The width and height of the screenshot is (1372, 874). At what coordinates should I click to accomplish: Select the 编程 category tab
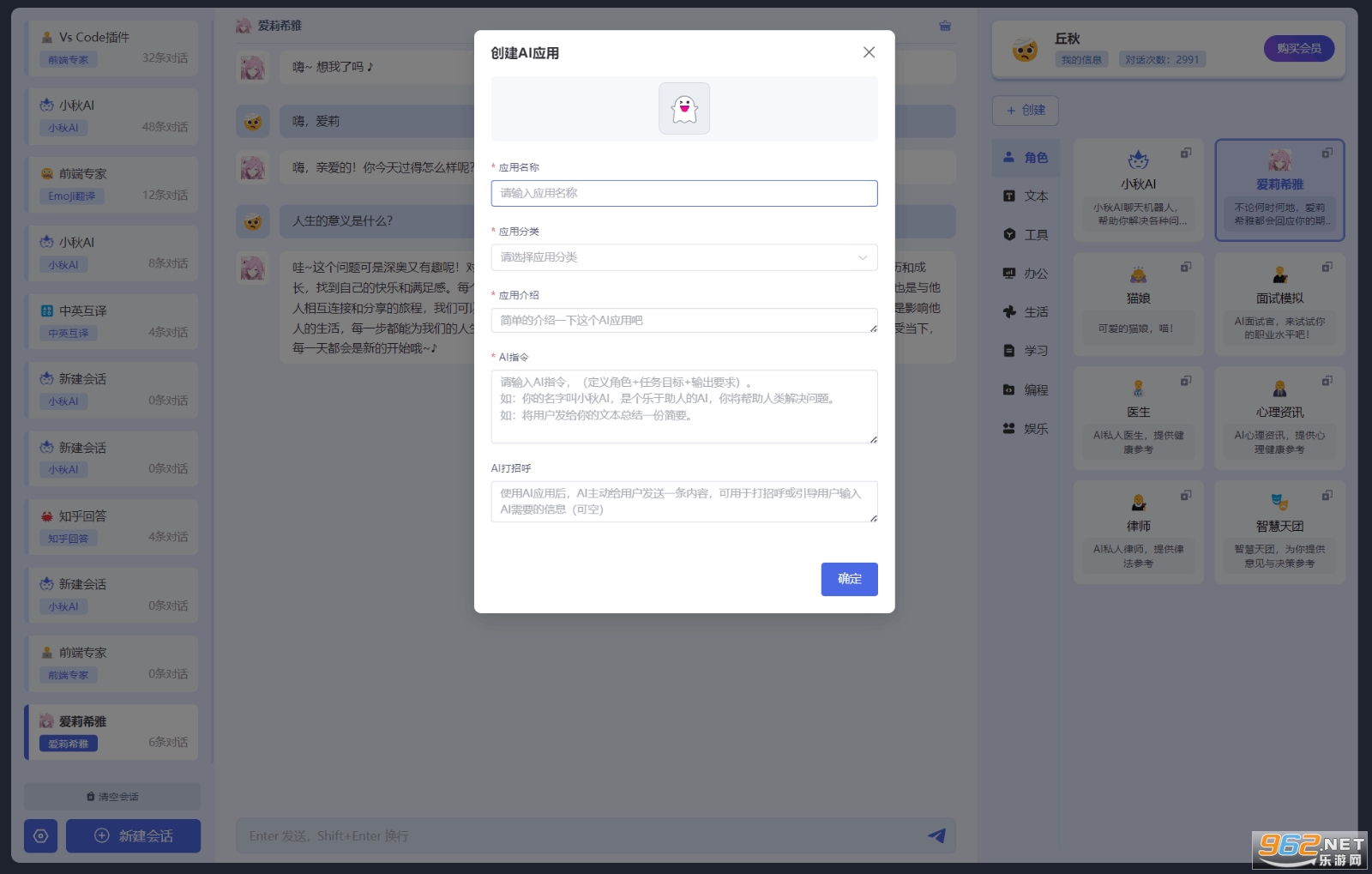click(1026, 390)
